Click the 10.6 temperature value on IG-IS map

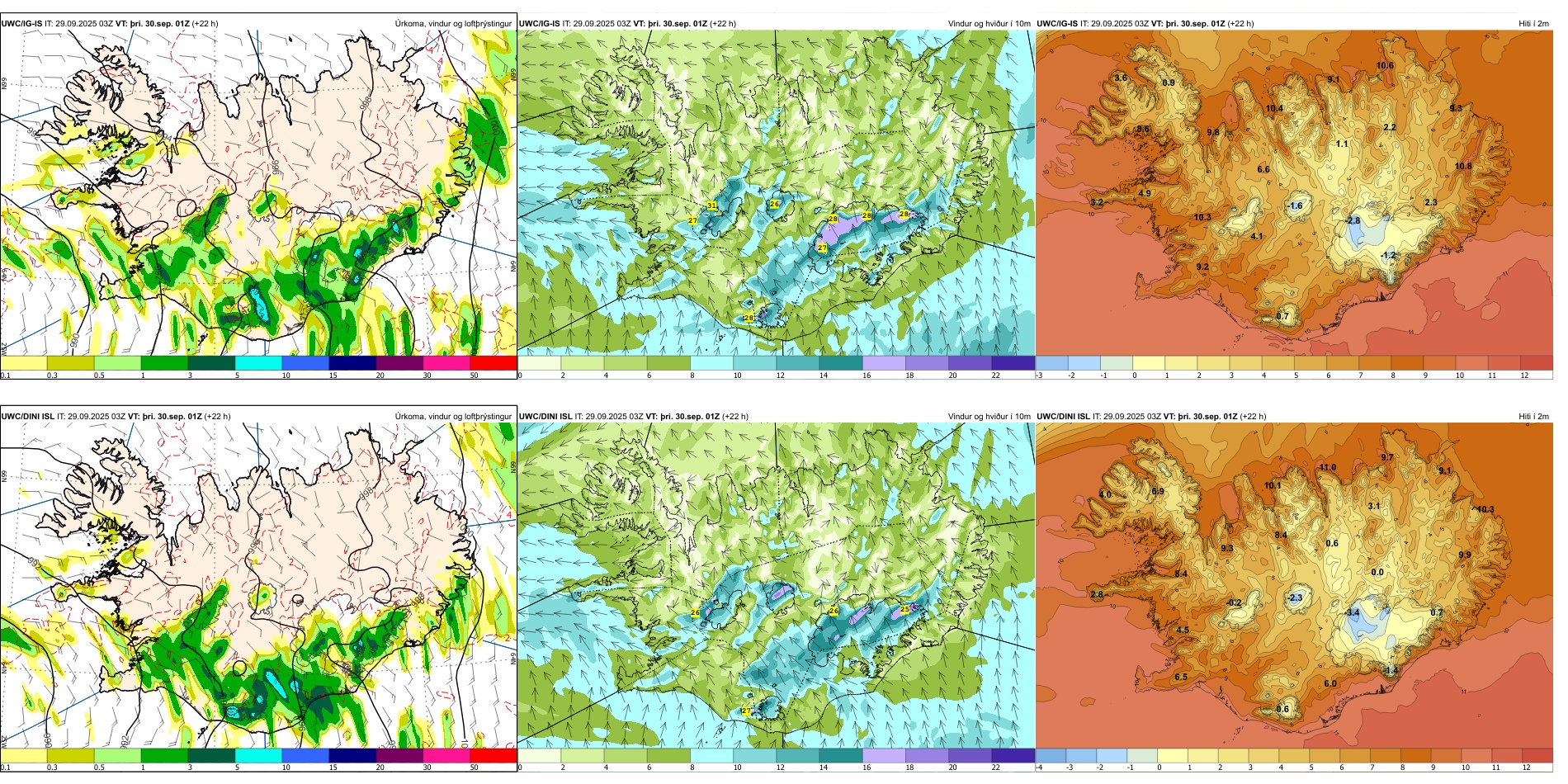pyautogui.click(x=1385, y=65)
